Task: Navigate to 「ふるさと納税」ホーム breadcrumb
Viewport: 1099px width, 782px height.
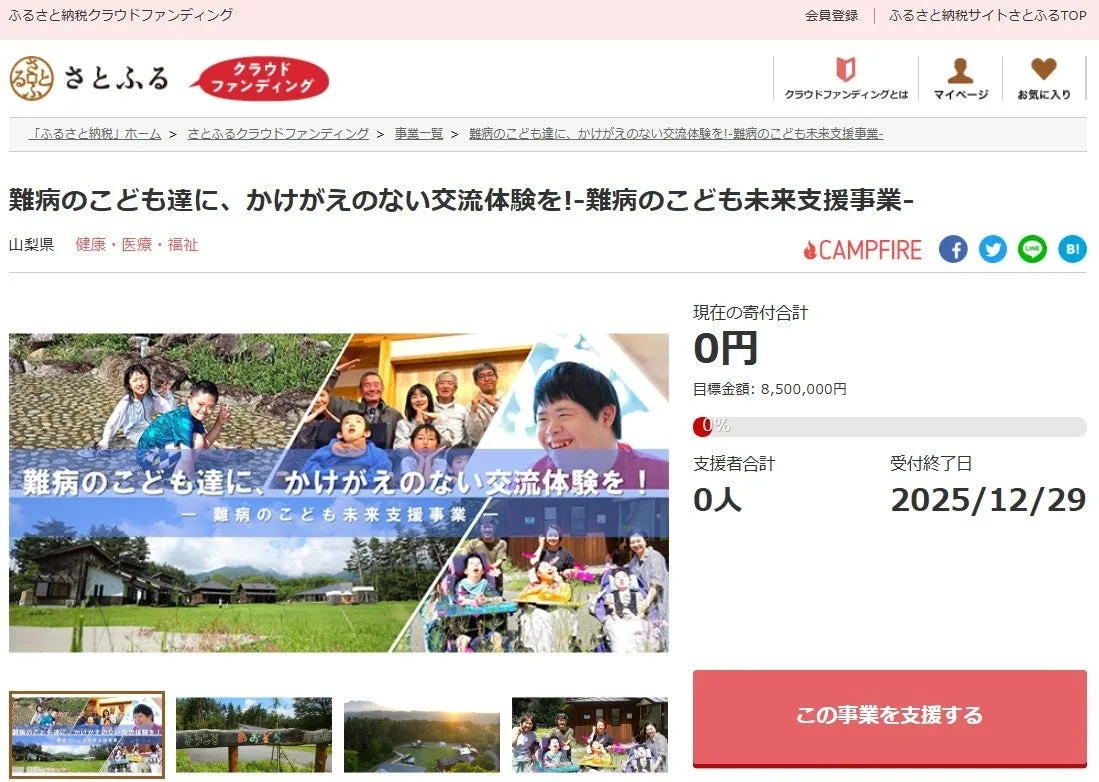Action: point(95,134)
